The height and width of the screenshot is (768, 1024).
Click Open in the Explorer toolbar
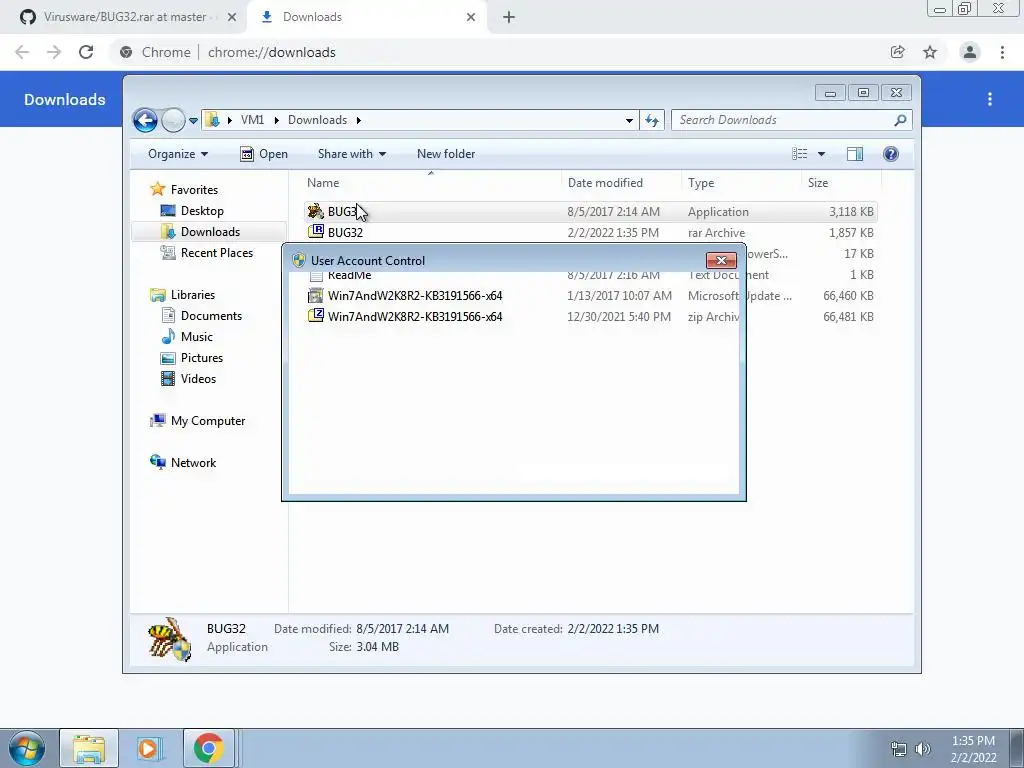tap(264, 154)
